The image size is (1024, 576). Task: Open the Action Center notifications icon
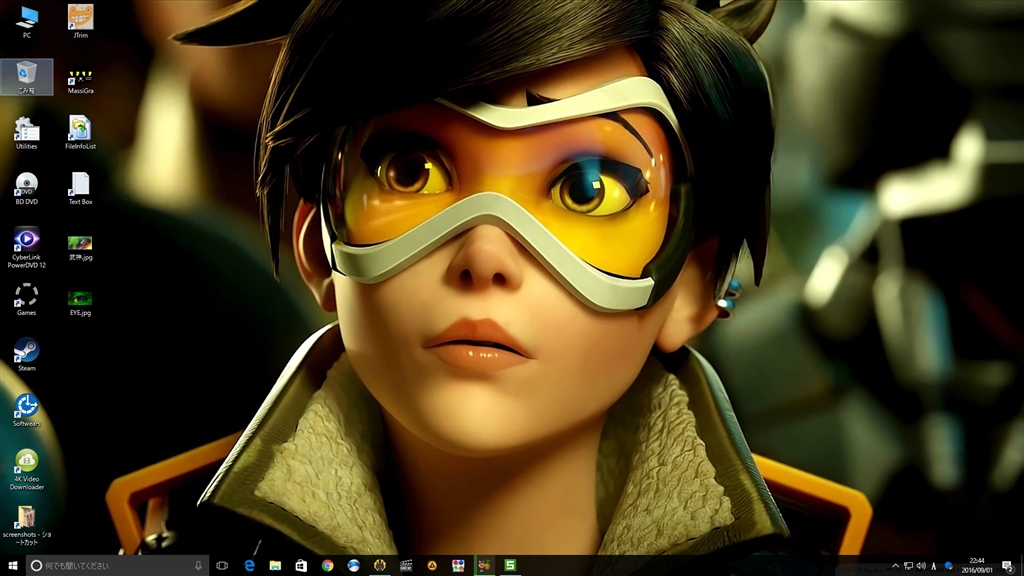pyautogui.click(x=1008, y=566)
